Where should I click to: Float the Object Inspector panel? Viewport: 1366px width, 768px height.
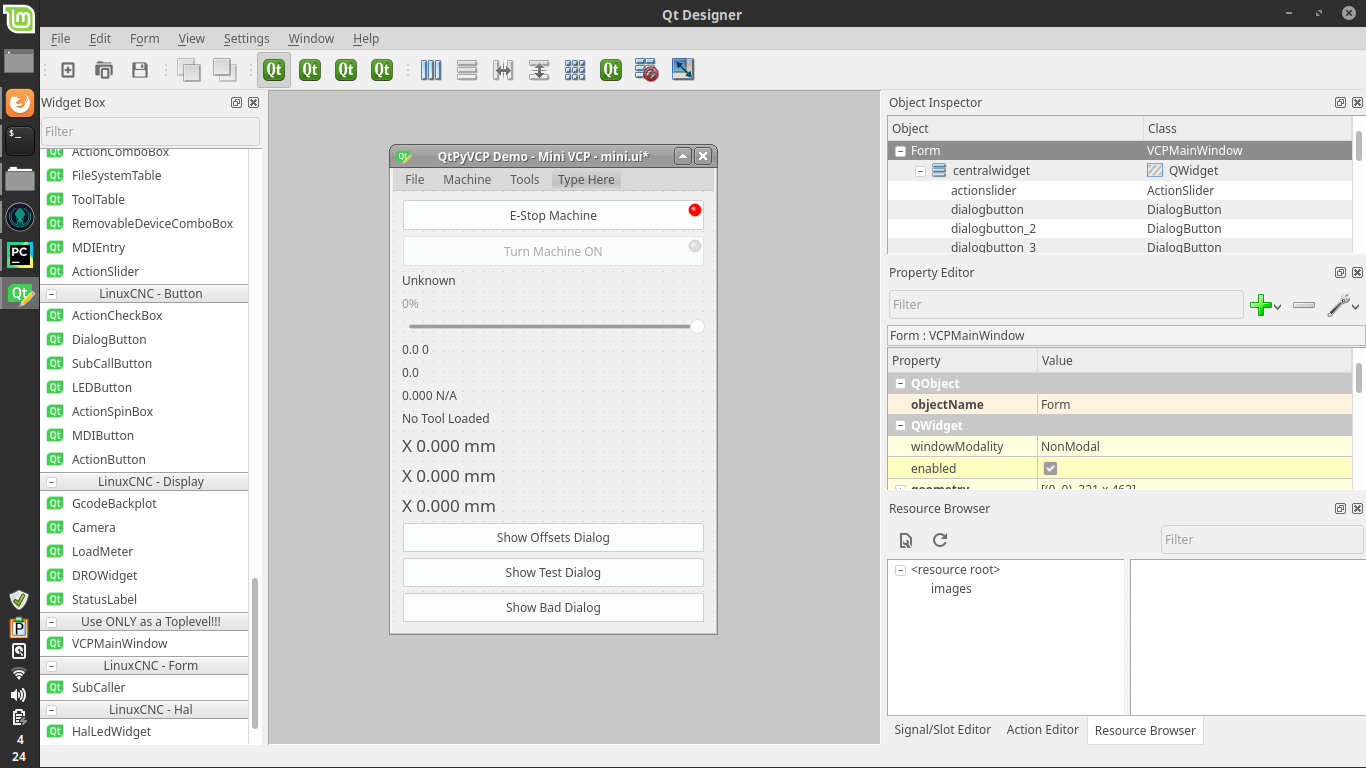tap(1340, 103)
